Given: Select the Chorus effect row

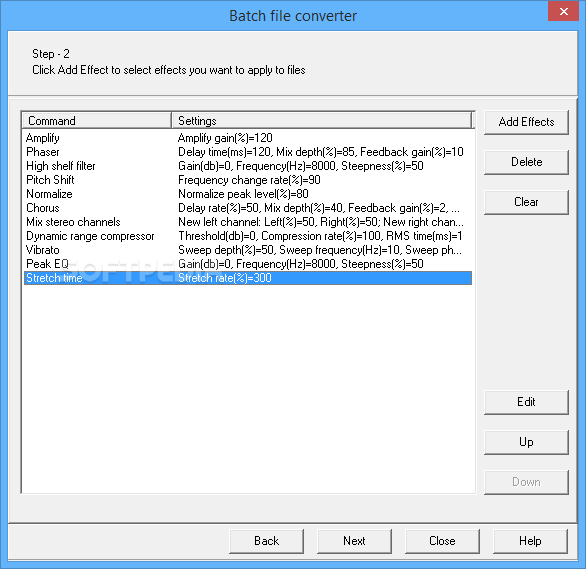Looking at the screenshot, I should point(248,208).
